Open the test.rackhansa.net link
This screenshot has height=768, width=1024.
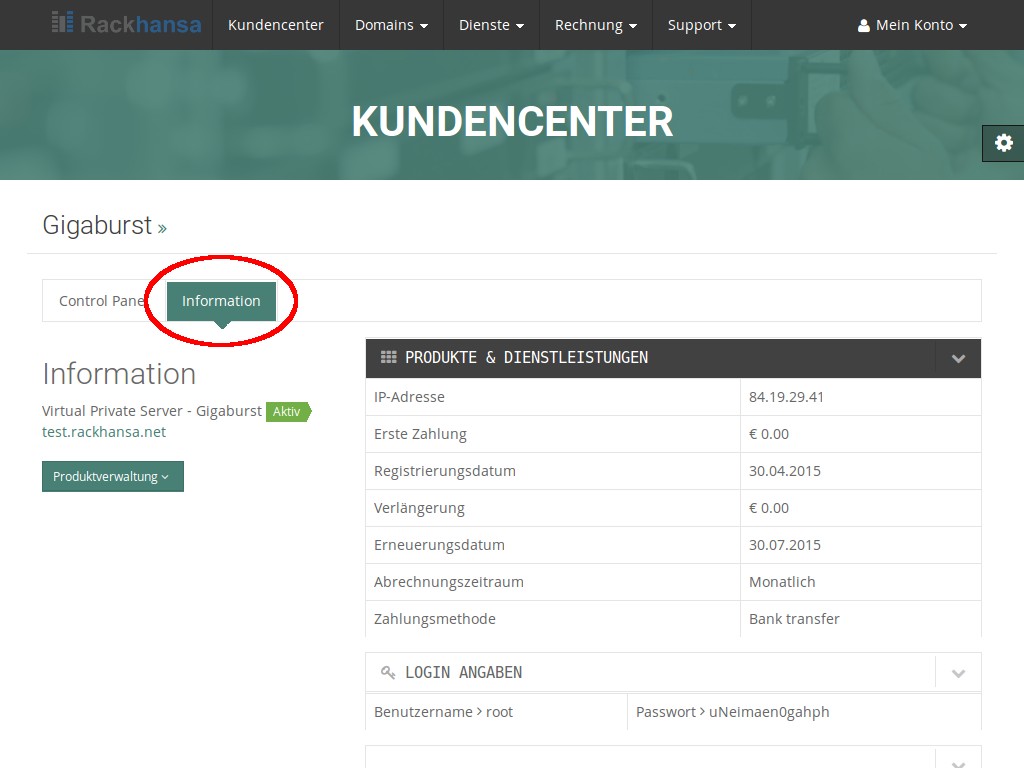coord(104,432)
